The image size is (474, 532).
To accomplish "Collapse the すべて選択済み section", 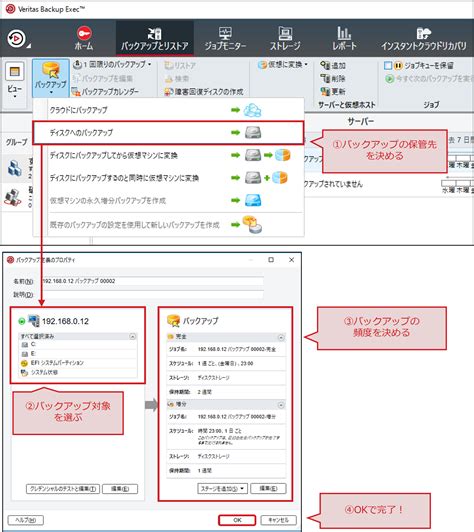I will coord(133,337).
